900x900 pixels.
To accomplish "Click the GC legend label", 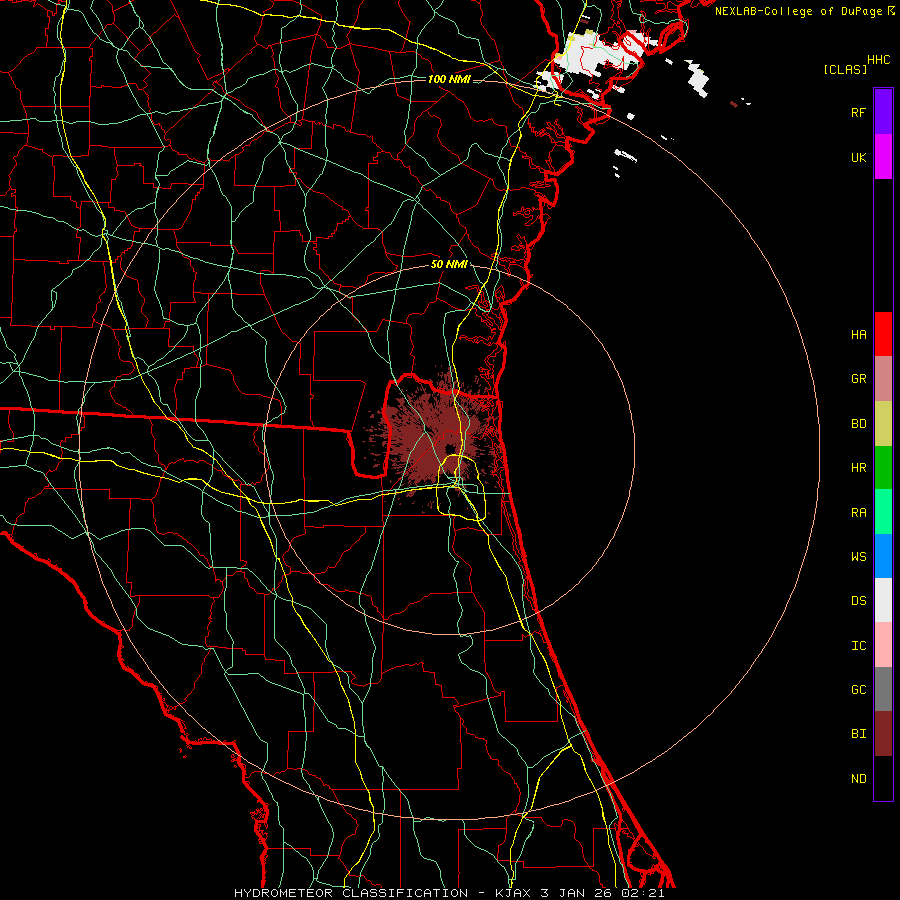I will [x=858, y=690].
